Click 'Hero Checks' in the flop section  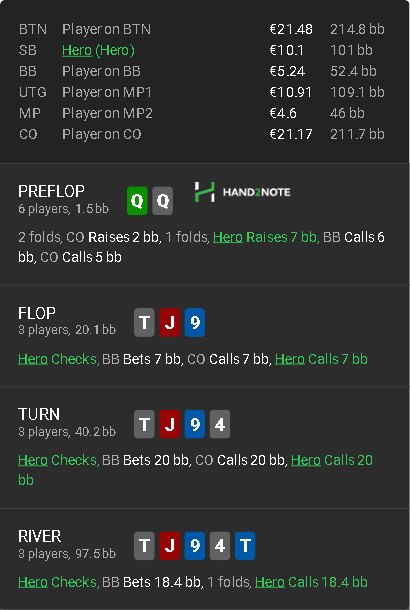pyautogui.click(x=58, y=359)
